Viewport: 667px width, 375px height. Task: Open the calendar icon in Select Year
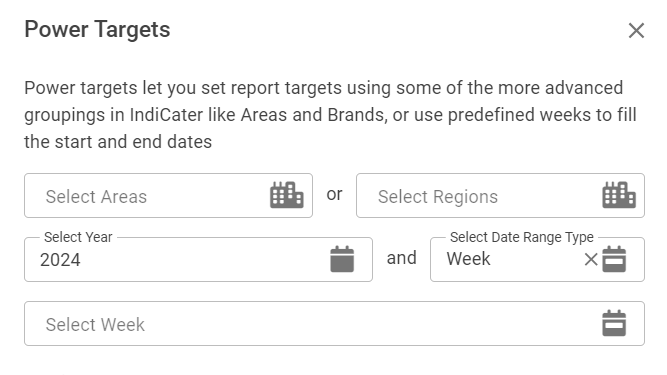click(342, 259)
